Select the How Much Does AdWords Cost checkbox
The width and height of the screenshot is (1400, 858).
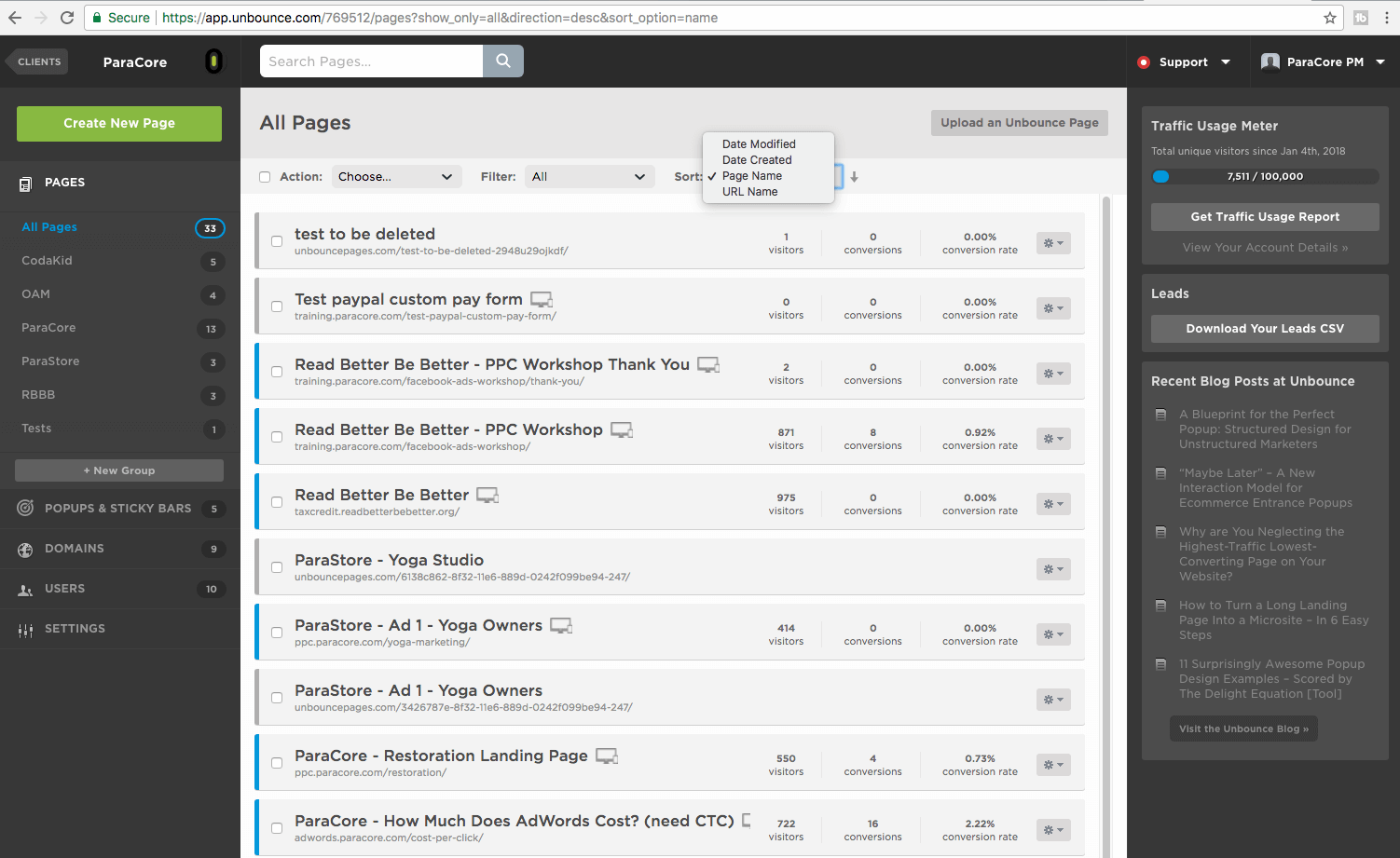pos(277,828)
